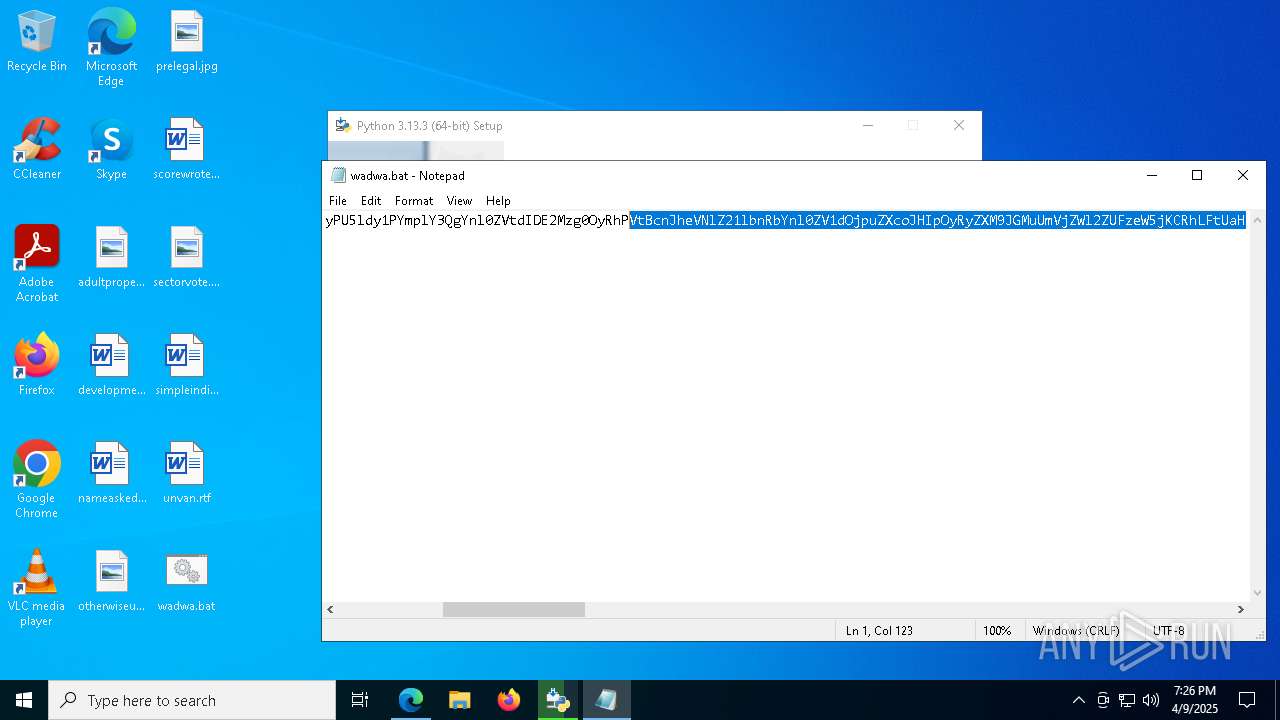Screen dimensions: 1280x720
Task: Click the right arrow of Notepad's horizontal scrollbar
Action: tap(1241, 609)
